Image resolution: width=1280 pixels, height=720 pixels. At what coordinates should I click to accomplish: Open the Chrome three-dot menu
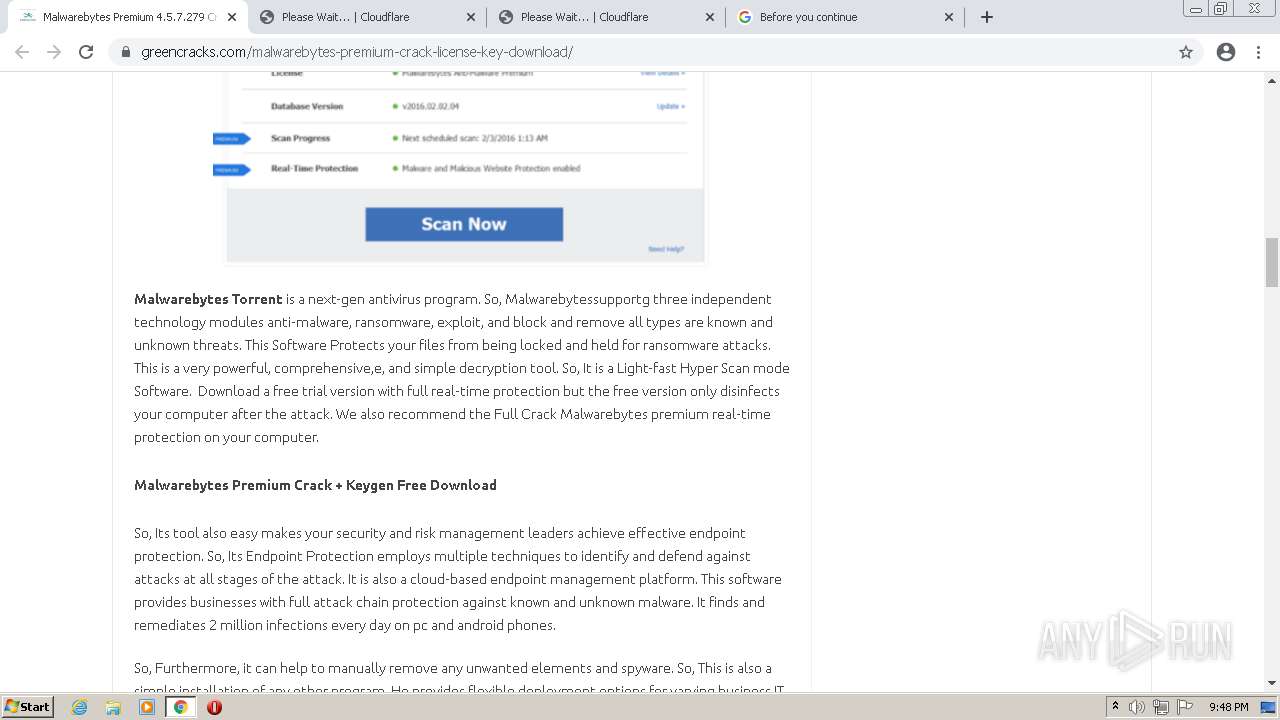1258,52
